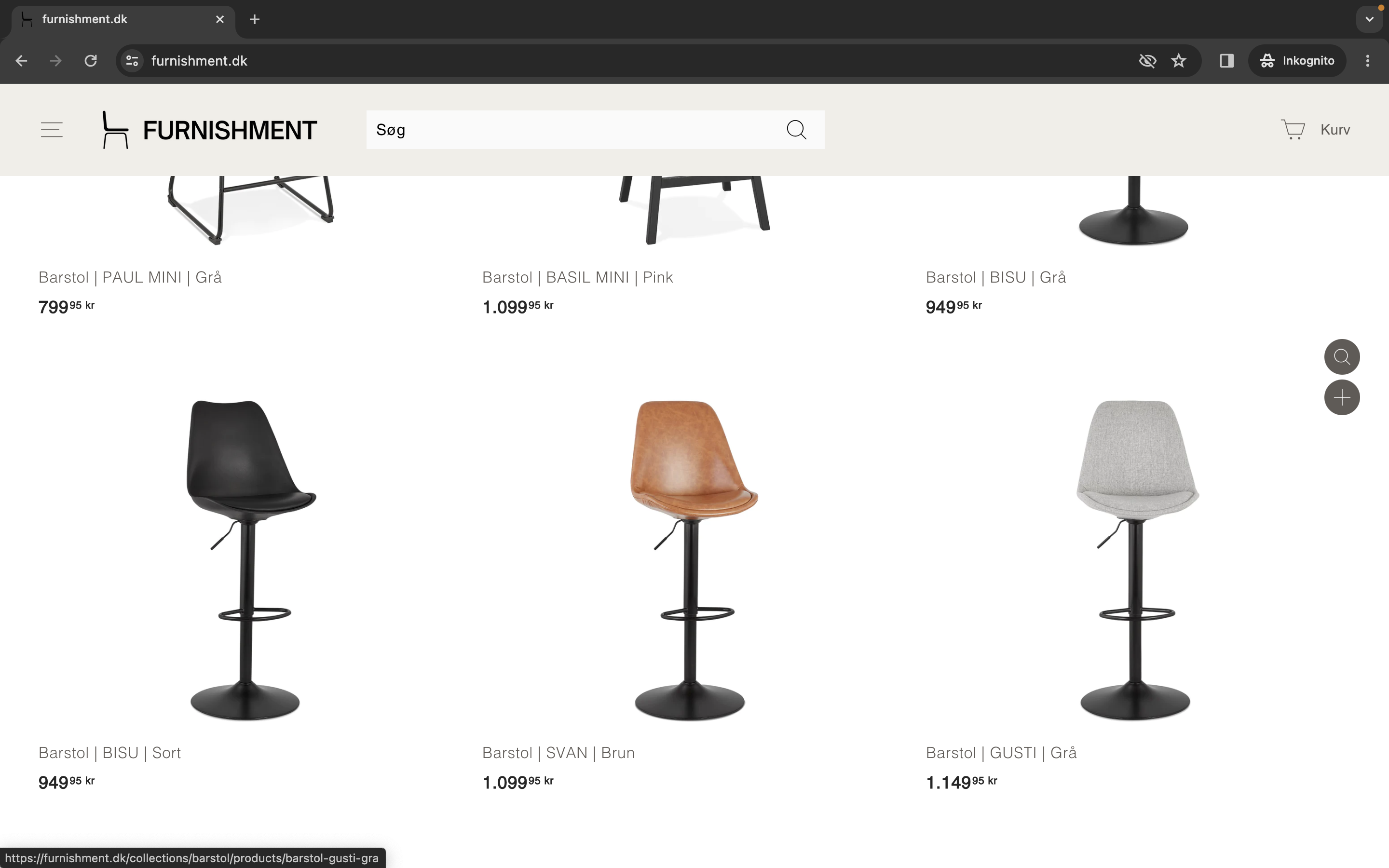Open Barstol | BISU | Sort product link
This screenshot has width=1389, height=868.
pyautogui.click(x=109, y=753)
